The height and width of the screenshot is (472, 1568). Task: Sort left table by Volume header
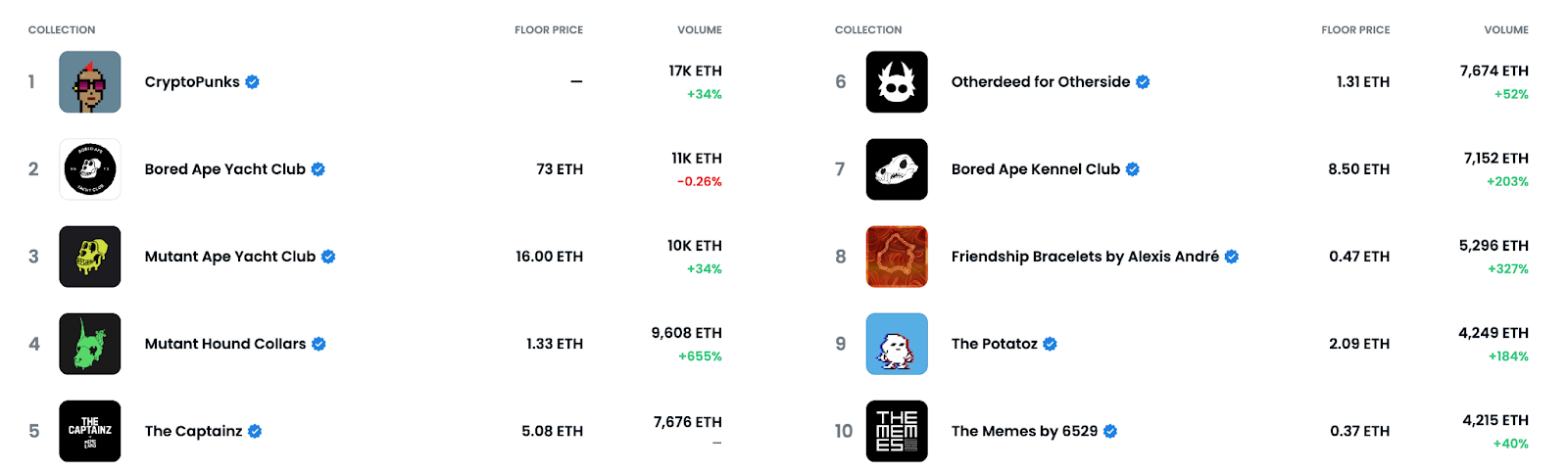tap(700, 30)
